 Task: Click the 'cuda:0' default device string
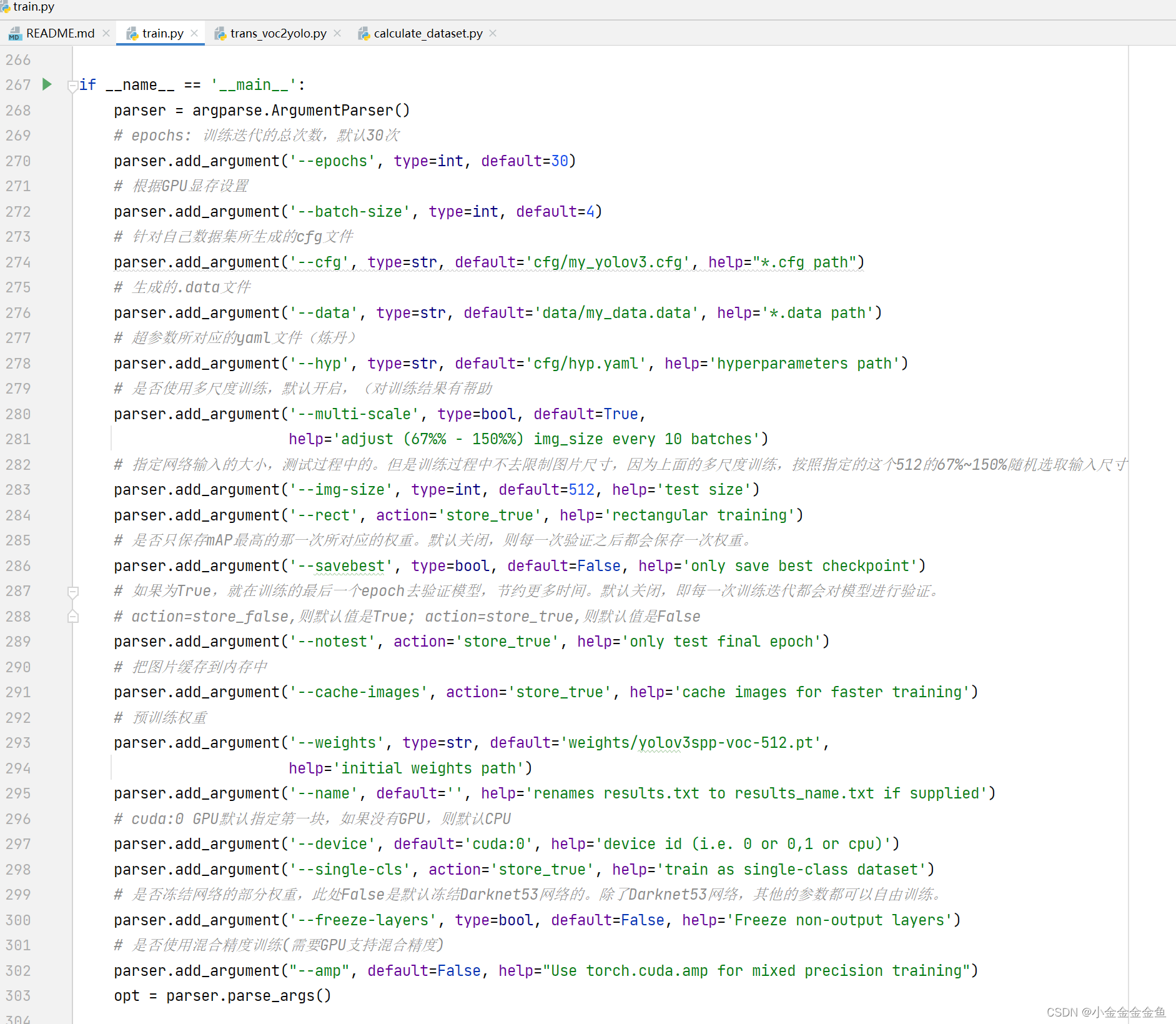click(498, 843)
